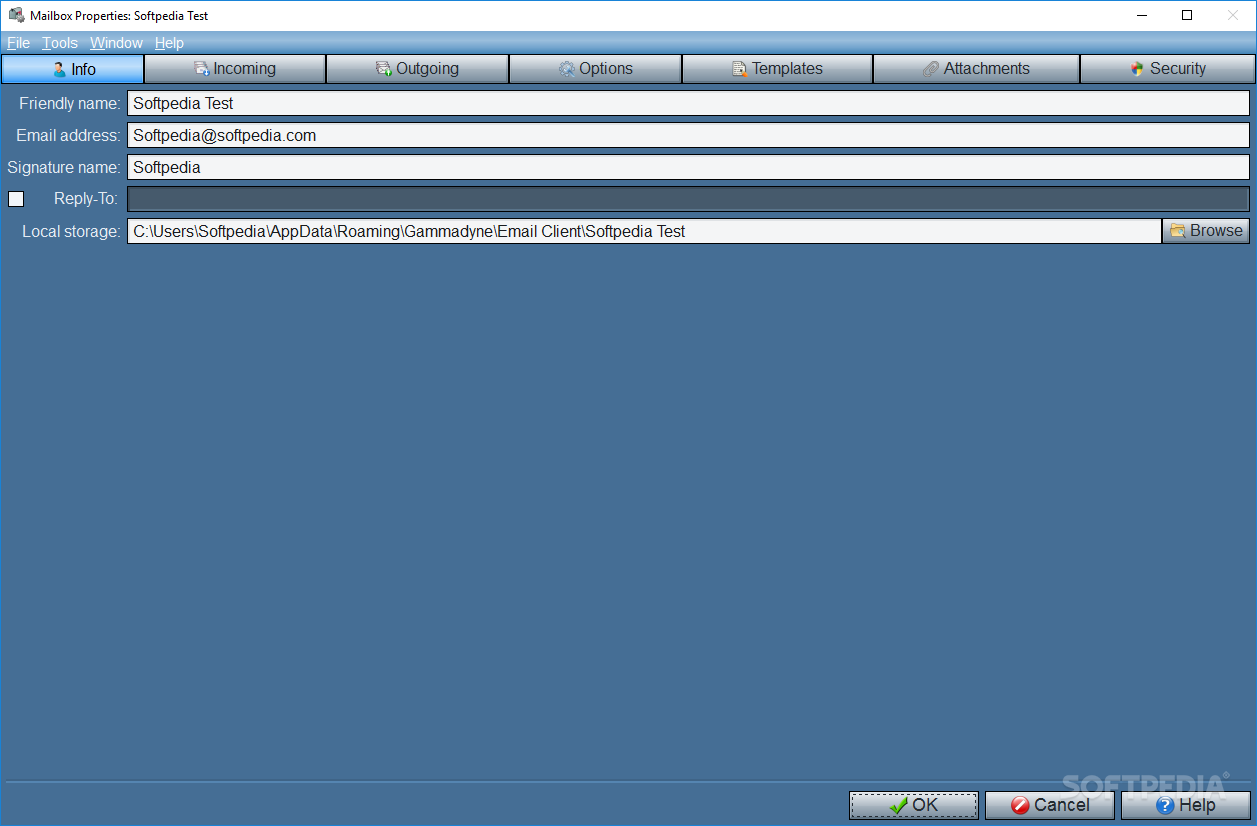Click the mailbox icon in title bar
The image size is (1257, 826).
[x=16, y=15]
